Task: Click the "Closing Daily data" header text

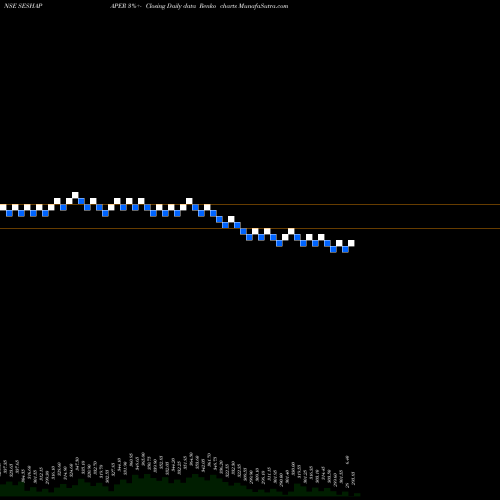Action: [x=171, y=6]
